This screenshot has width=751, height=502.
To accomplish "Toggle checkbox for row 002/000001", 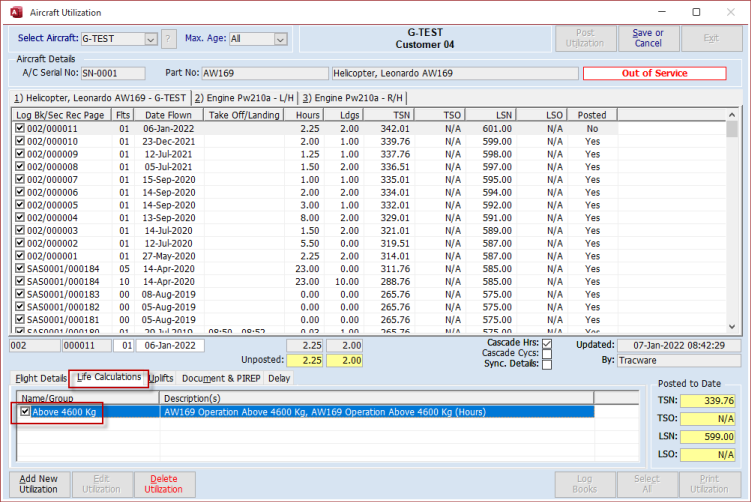I will coord(20,255).
